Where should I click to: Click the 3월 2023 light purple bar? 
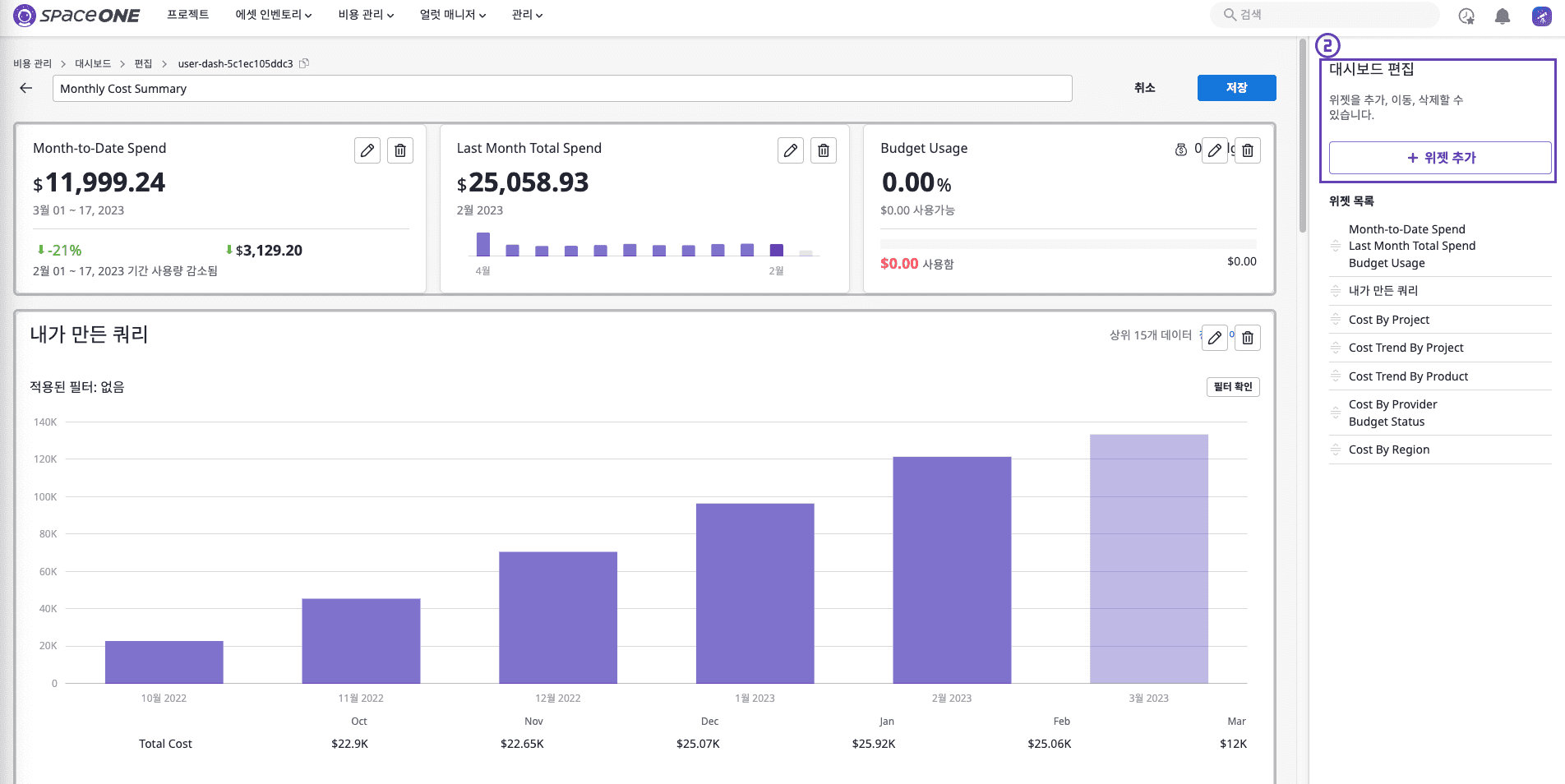(x=1149, y=559)
